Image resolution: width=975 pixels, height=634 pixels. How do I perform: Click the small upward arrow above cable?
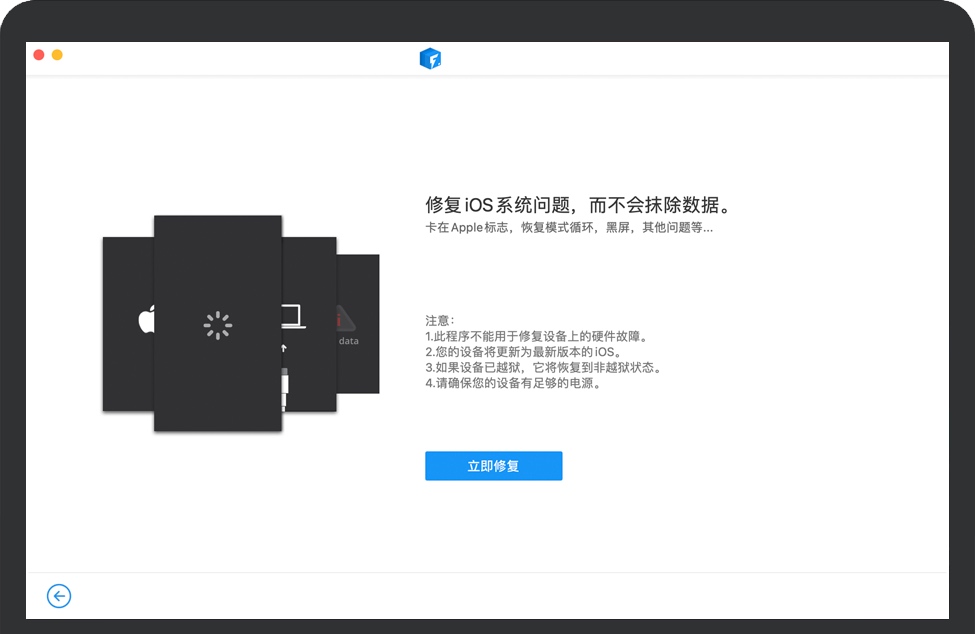tap(284, 348)
